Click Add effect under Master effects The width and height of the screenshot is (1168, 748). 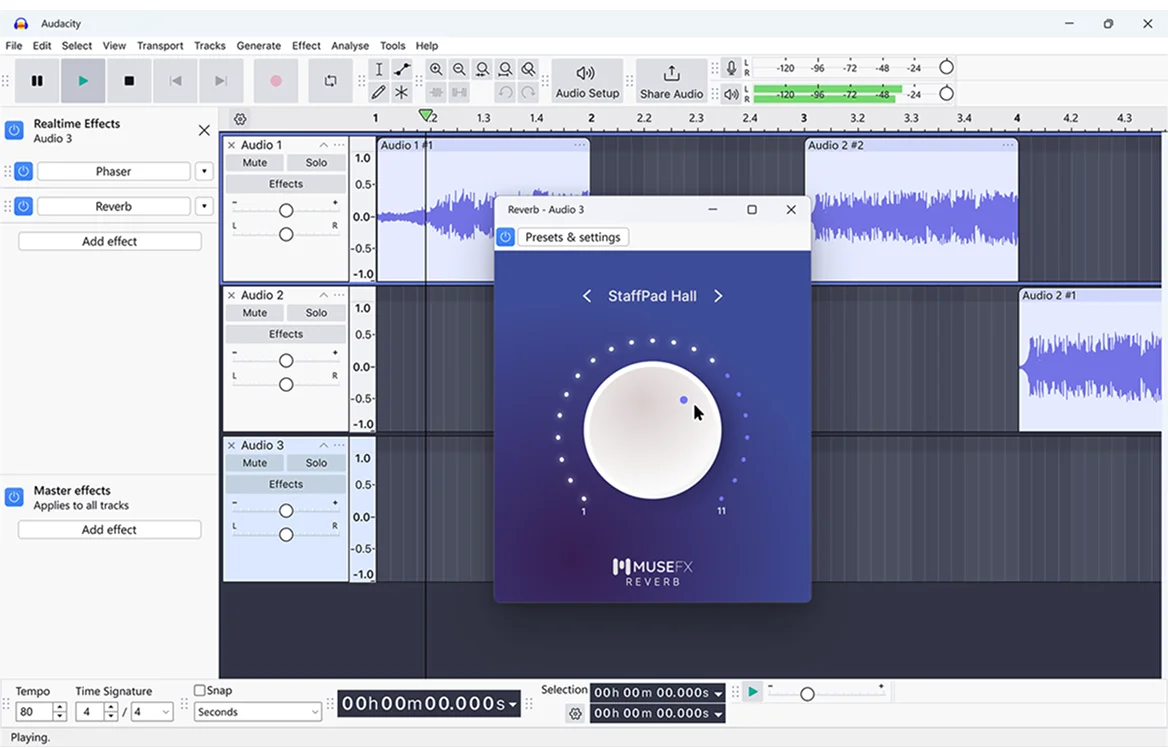[108, 529]
